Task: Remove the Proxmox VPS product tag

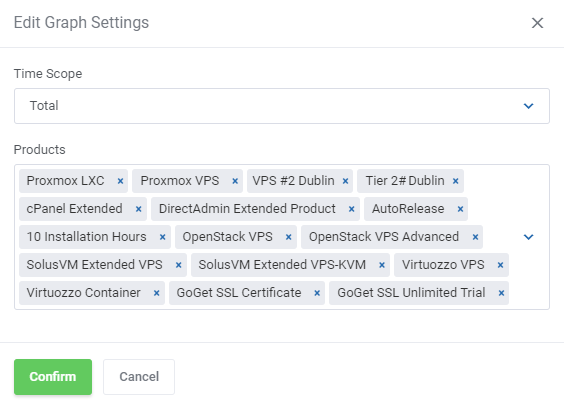Action: click(x=235, y=181)
